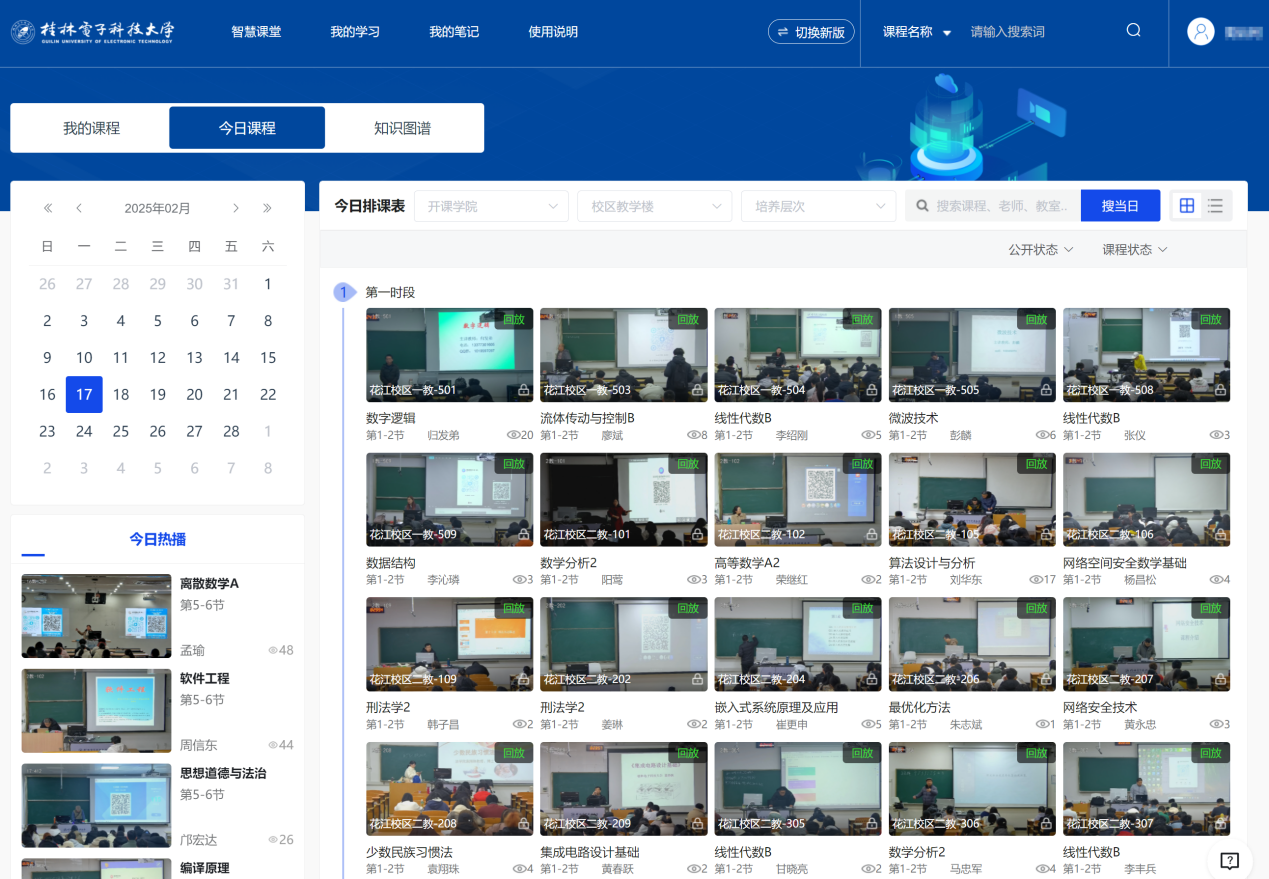This screenshot has height=879, width=1269.
Task: Open the 微波技术 course title
Action: 914,418
